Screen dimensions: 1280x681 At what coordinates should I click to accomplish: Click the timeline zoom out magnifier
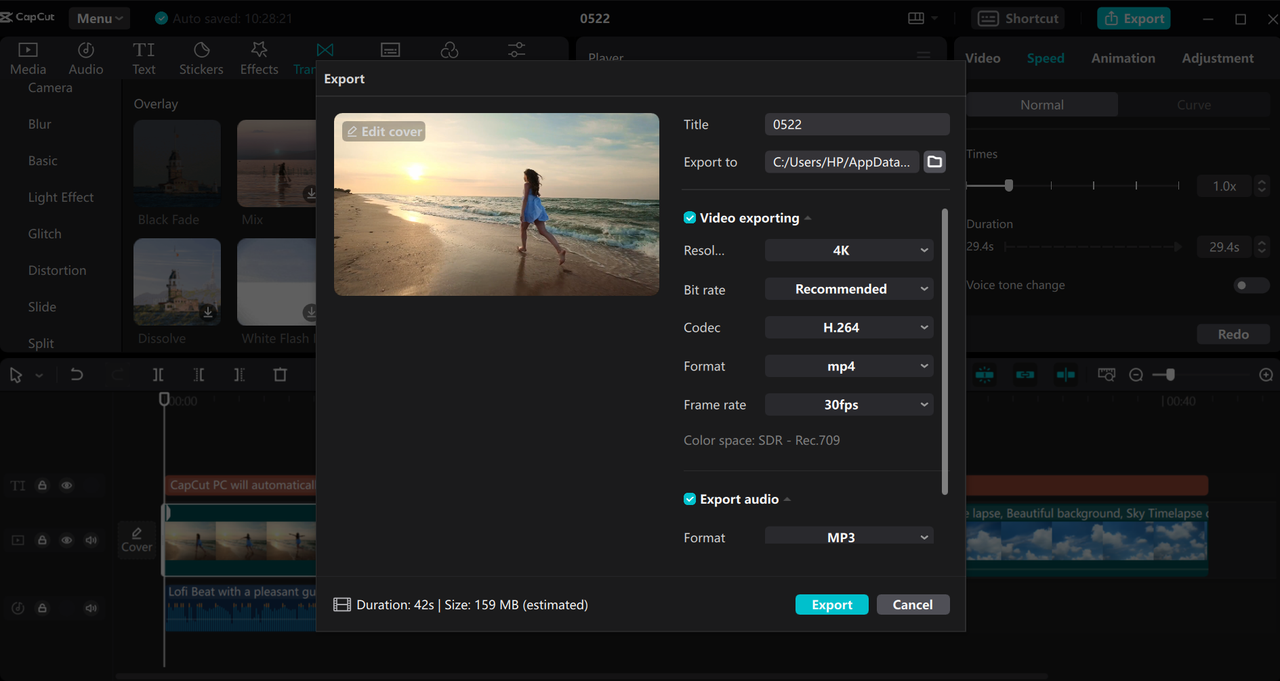[1136, 375]
